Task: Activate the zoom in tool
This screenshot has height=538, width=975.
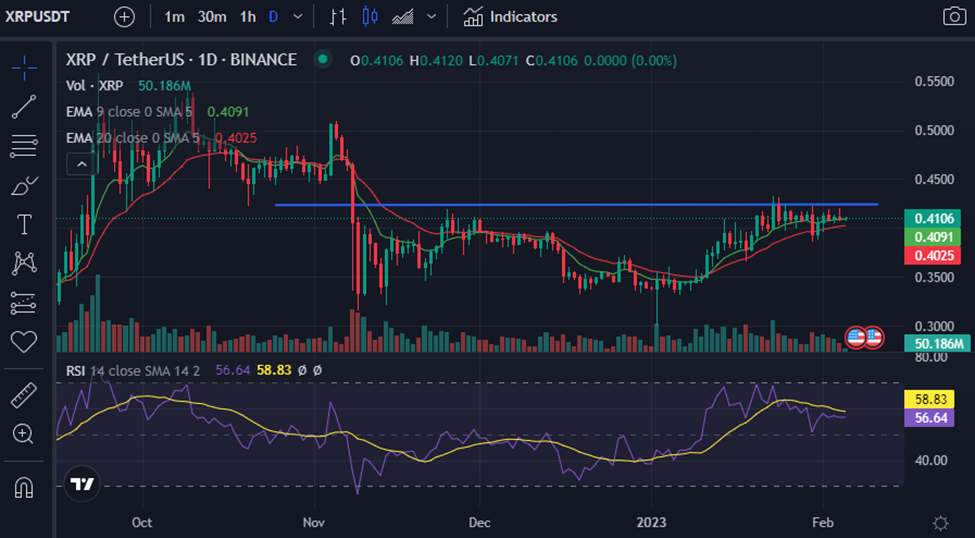Action: [x=24, y=434]
